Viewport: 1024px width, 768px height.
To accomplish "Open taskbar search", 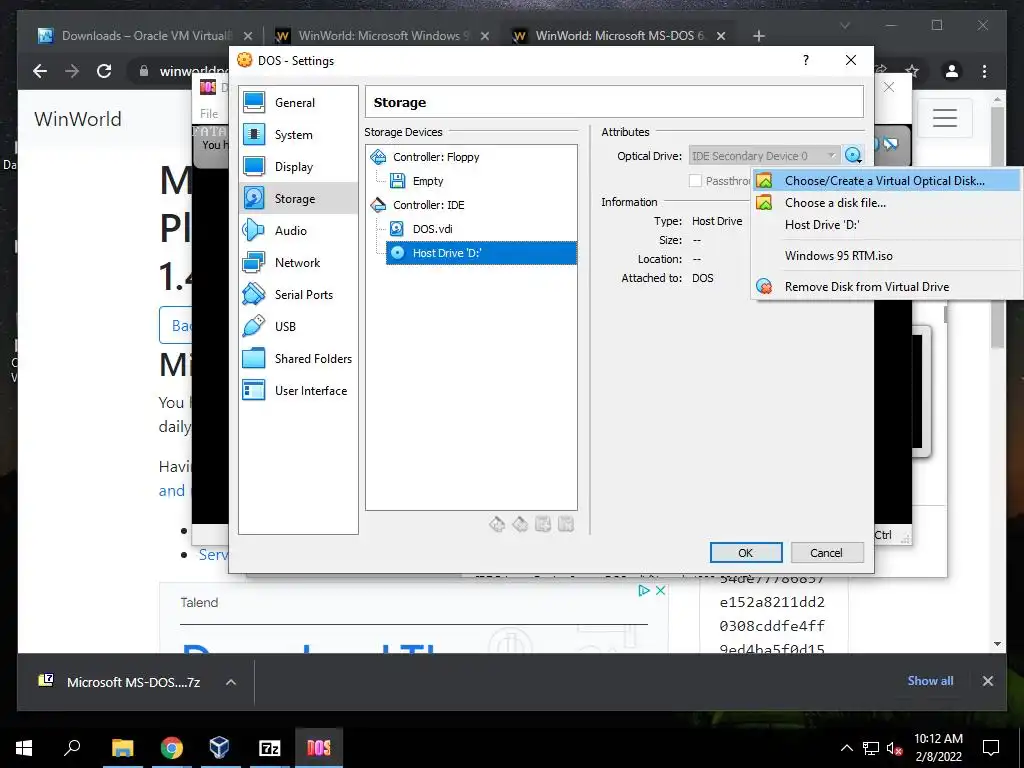I will pyautogui.click(x=72, y=748).
